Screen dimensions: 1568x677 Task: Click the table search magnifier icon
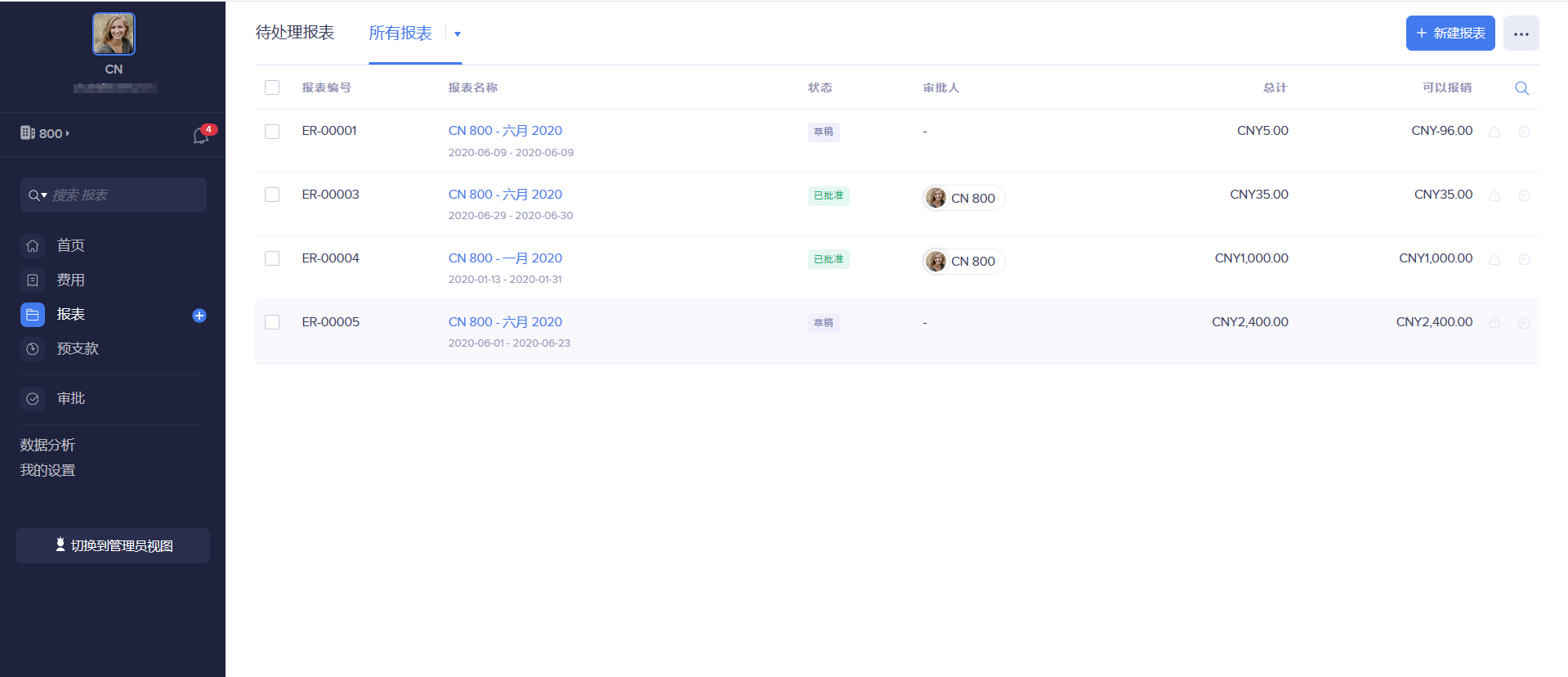tap(1521, 88)
